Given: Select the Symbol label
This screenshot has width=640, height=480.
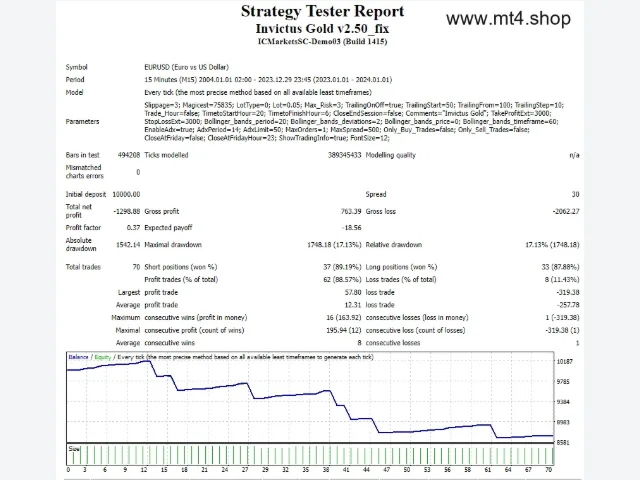Looking at the screenshot, I should pos(76,67).
